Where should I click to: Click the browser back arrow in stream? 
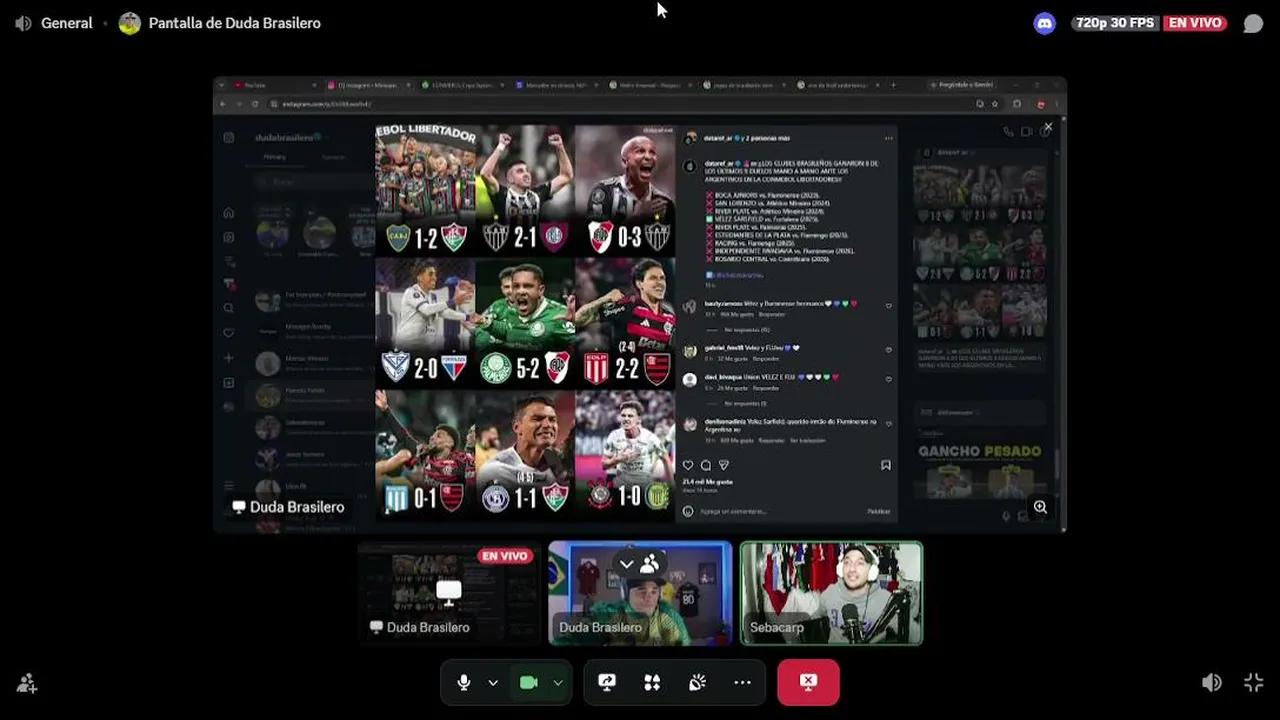point(223,104)
